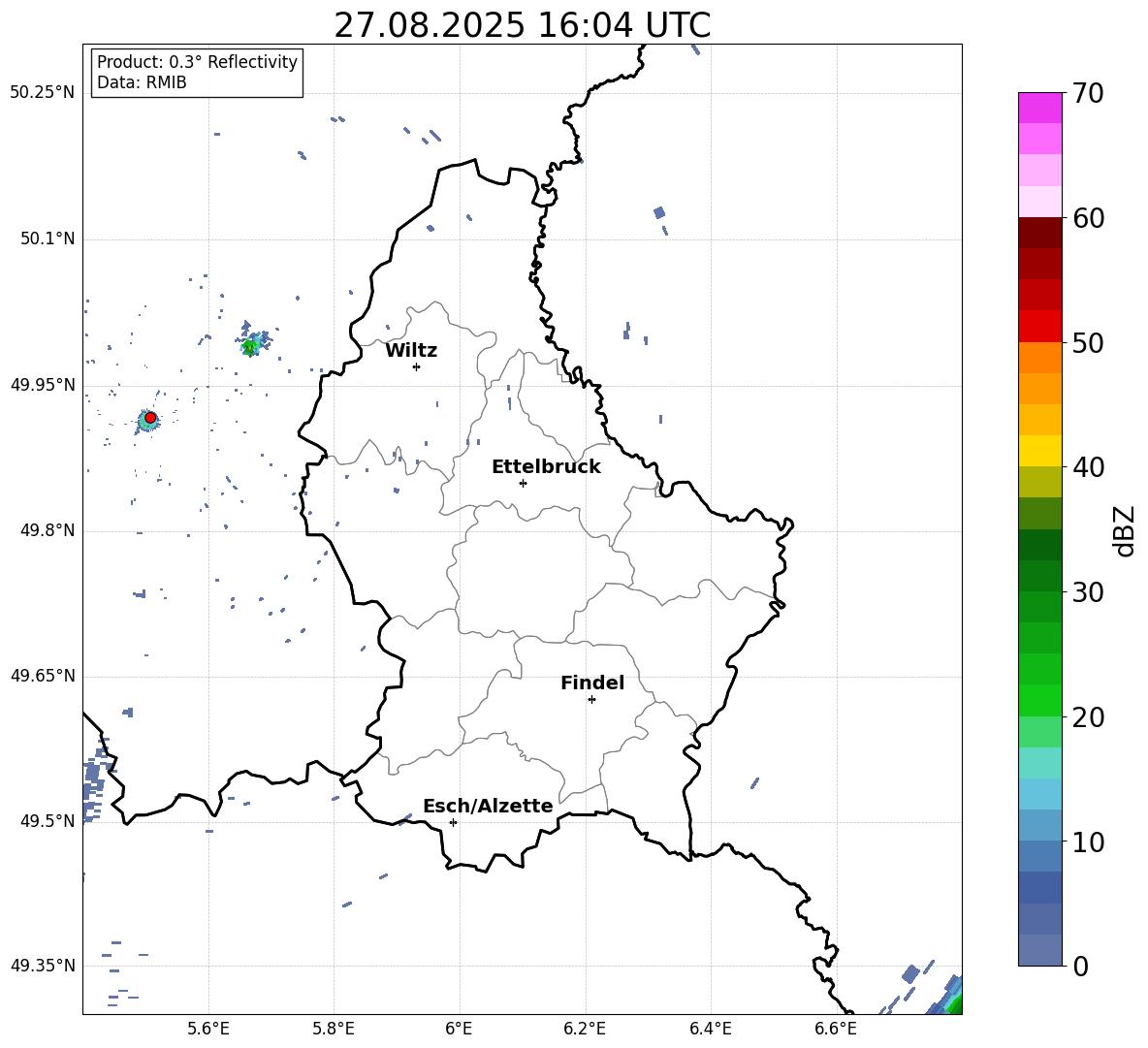The width and height of the screenshot is (1148, 1048).
Task: Click the 5.6°E longitude label
Action: [208, 1029]
